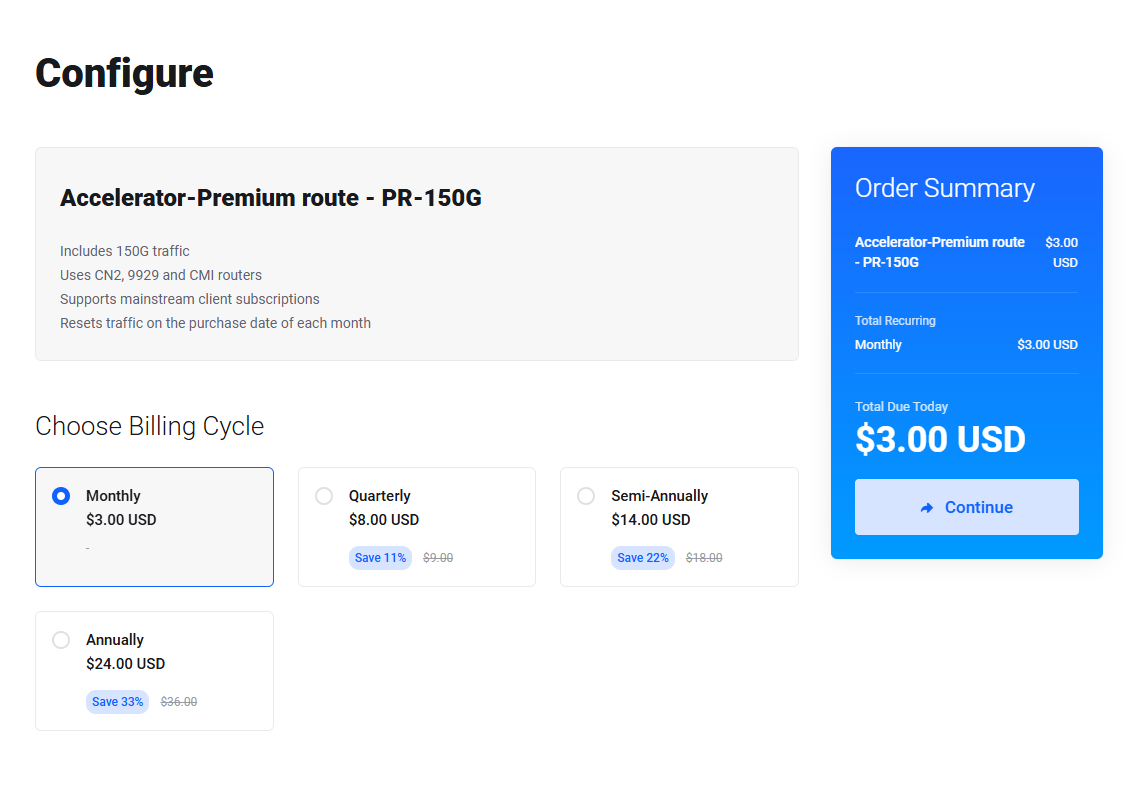Click the arrow icon beside Continue
Screen dimensions: 1141x801
coord(927,508)
